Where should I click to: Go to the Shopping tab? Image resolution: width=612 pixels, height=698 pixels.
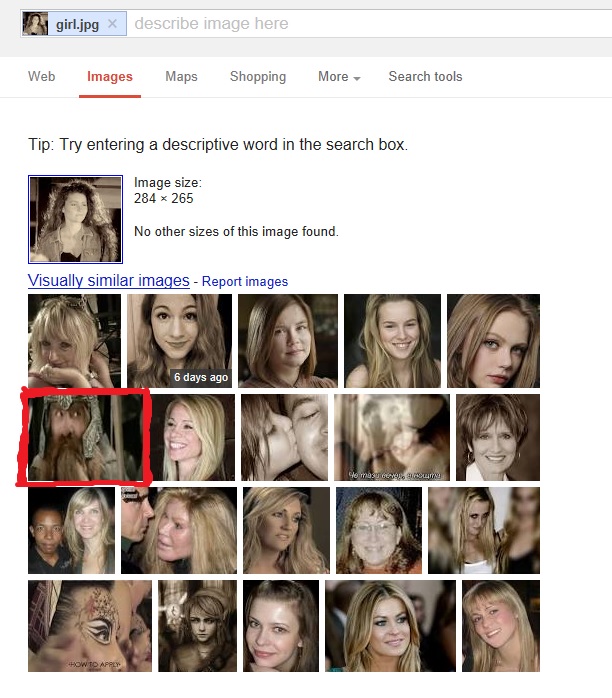[258, 76]
